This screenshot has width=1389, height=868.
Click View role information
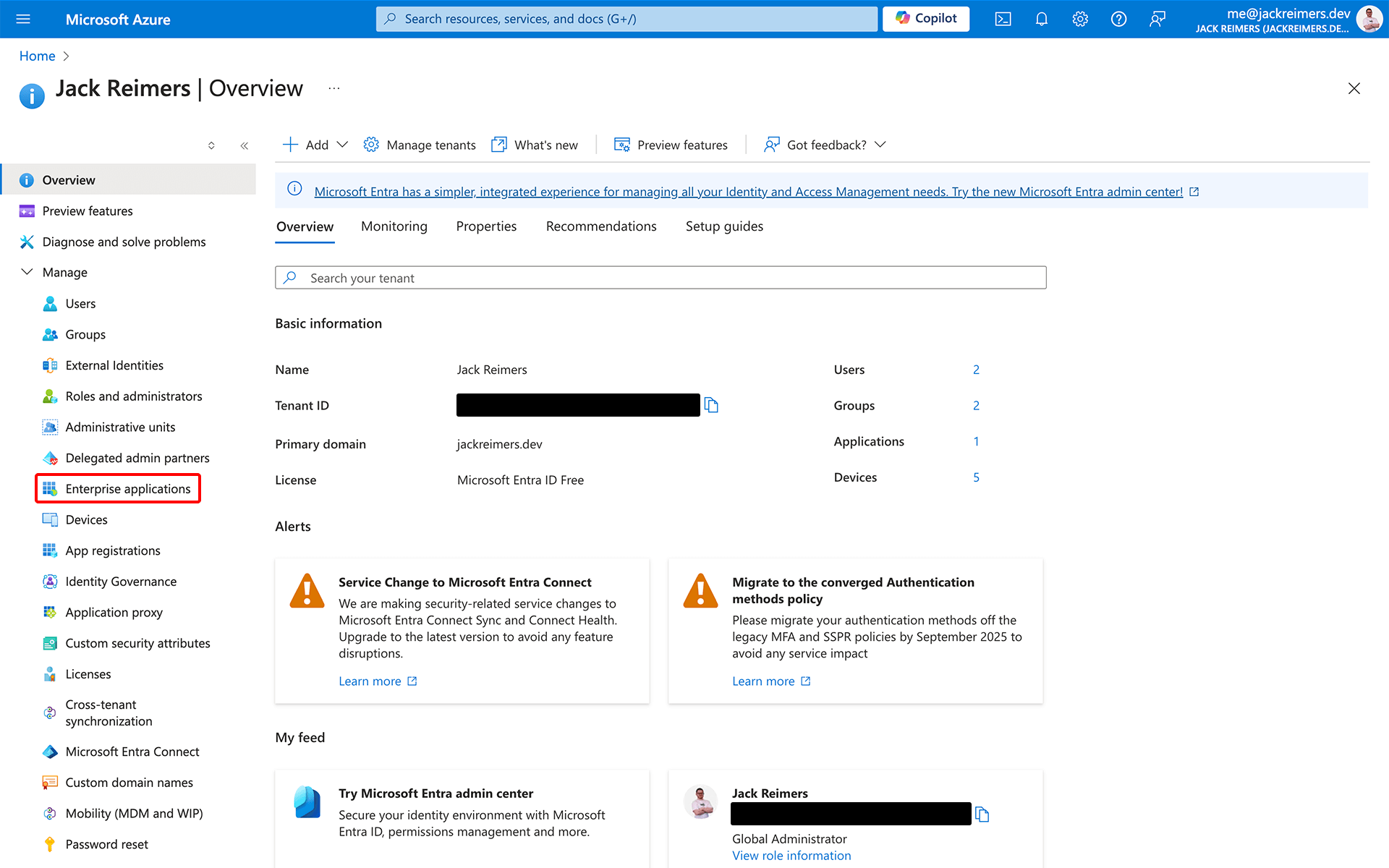pos(791,856)
